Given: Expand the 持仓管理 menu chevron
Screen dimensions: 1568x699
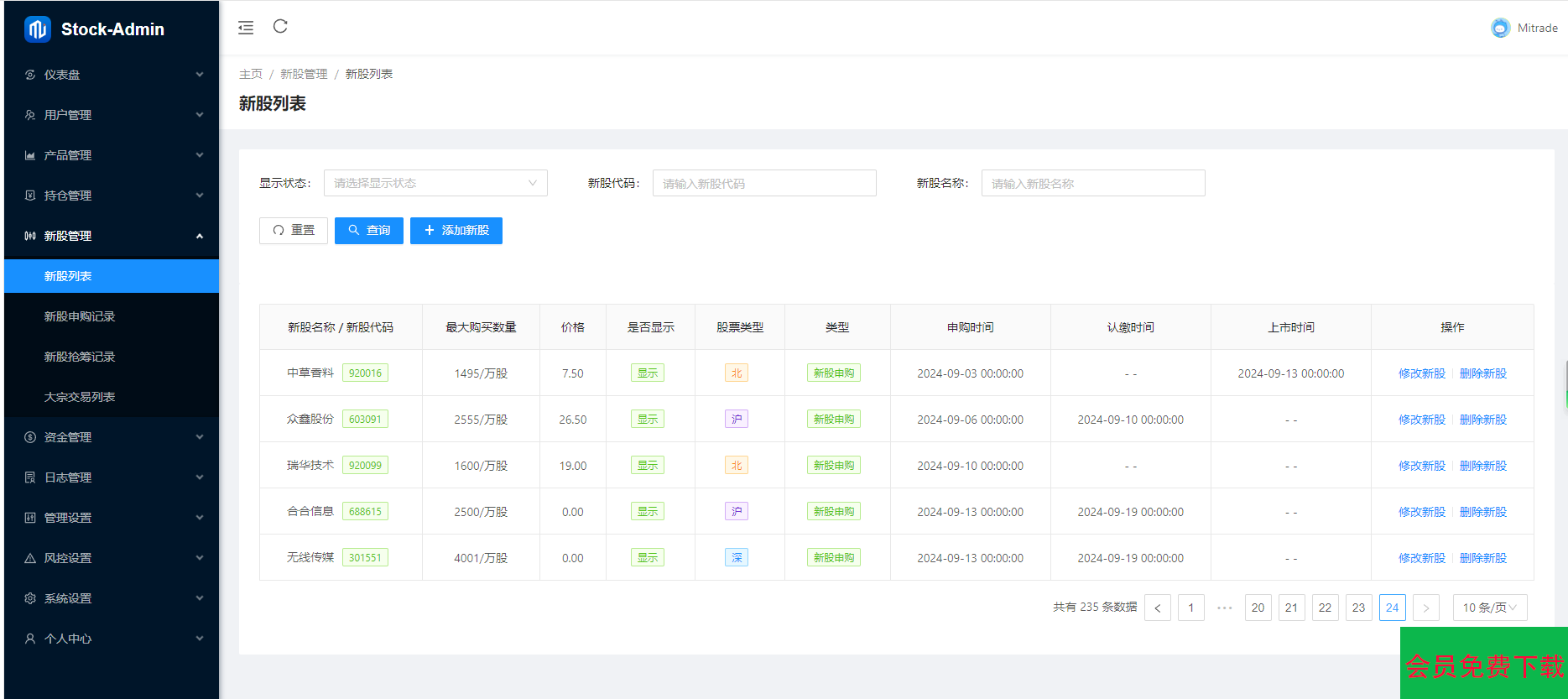Looking at the screenshot, I should point(200,196).
